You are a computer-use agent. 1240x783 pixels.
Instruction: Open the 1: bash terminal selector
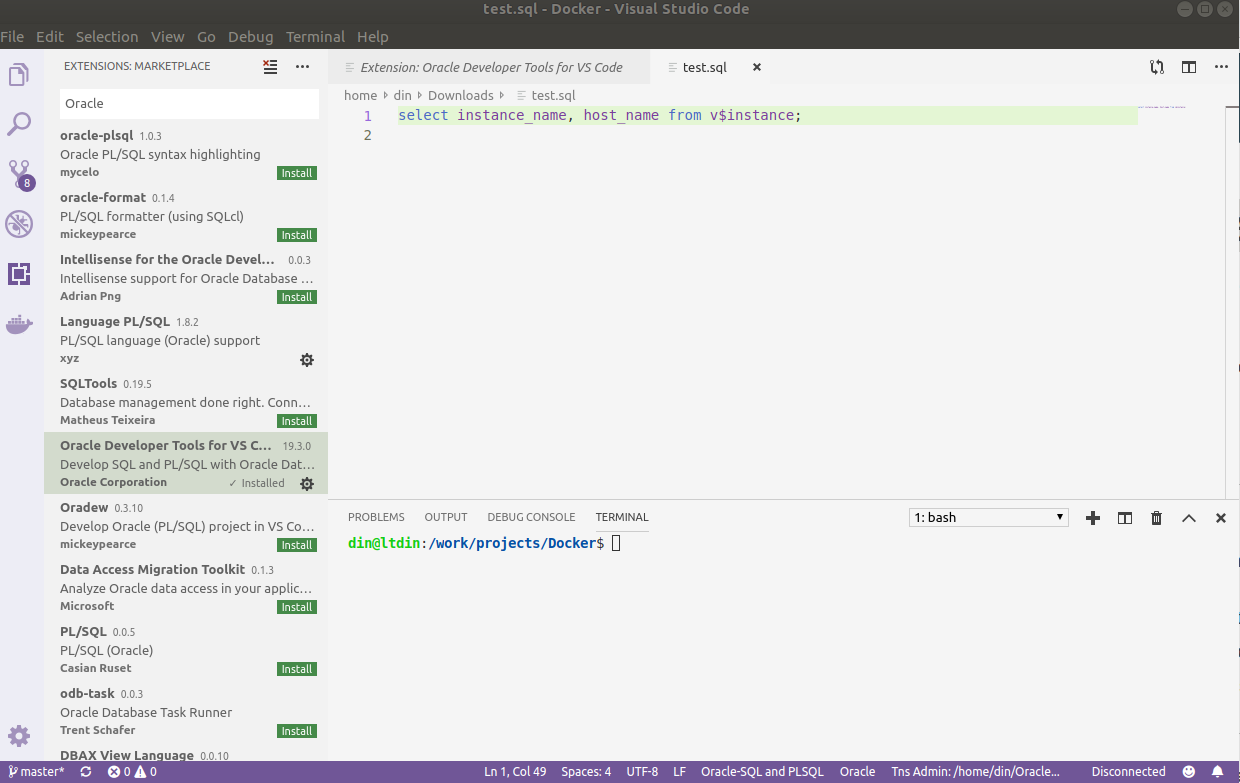click(988, 517)
